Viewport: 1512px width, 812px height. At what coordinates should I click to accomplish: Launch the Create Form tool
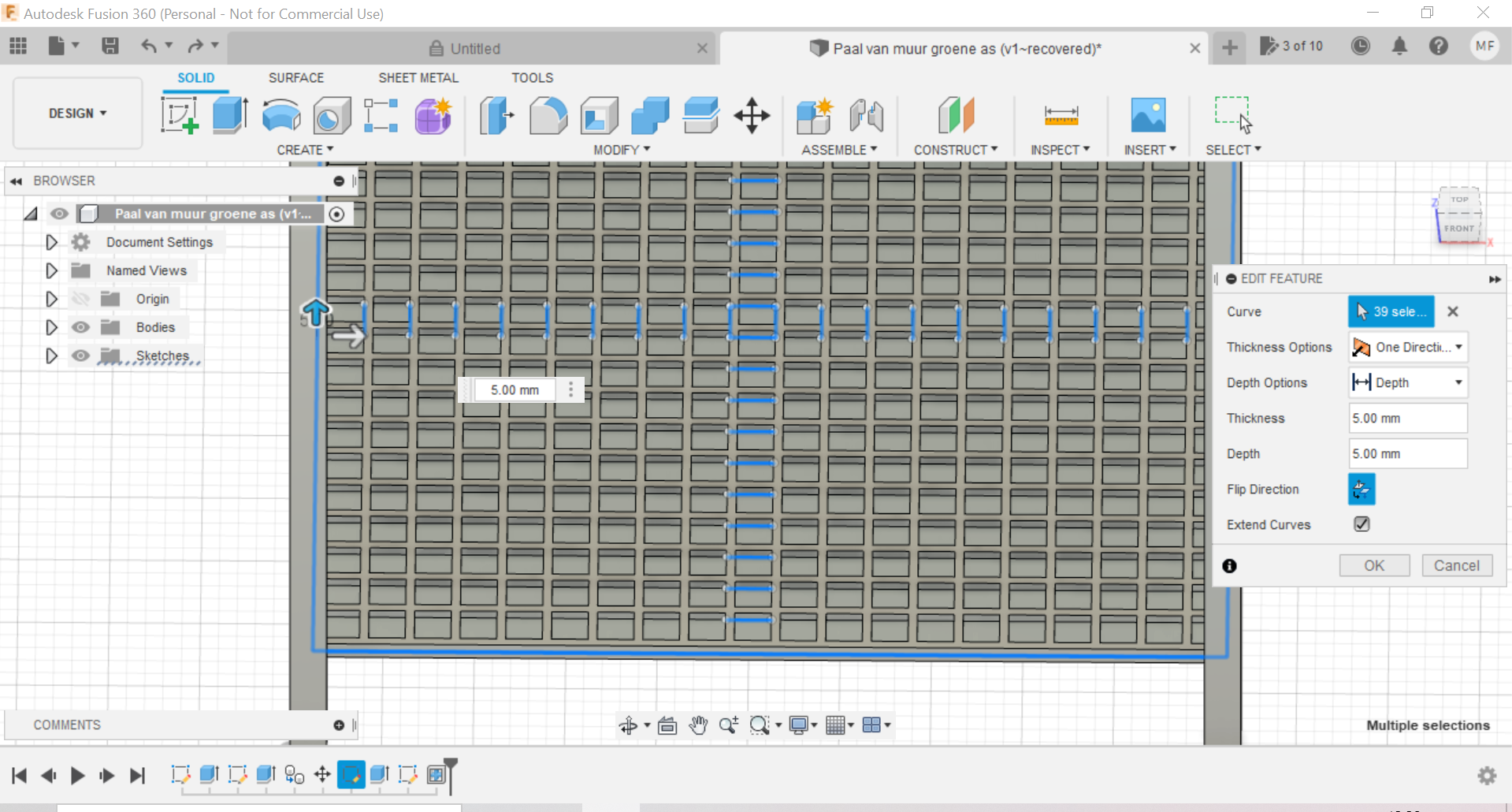click(433, 115)
